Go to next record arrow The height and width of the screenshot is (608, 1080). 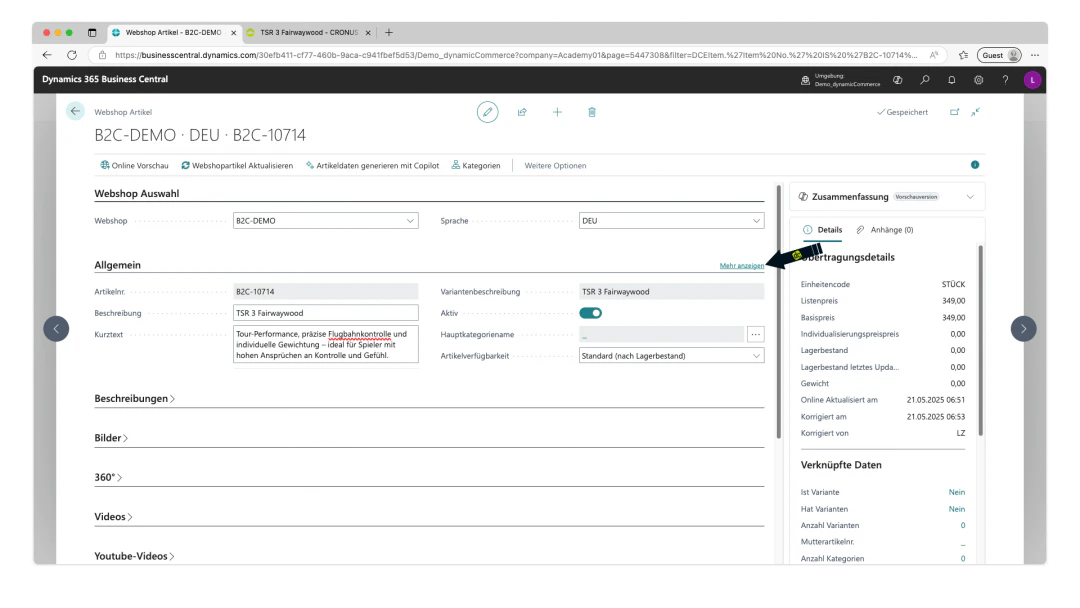pos(1024,328)
